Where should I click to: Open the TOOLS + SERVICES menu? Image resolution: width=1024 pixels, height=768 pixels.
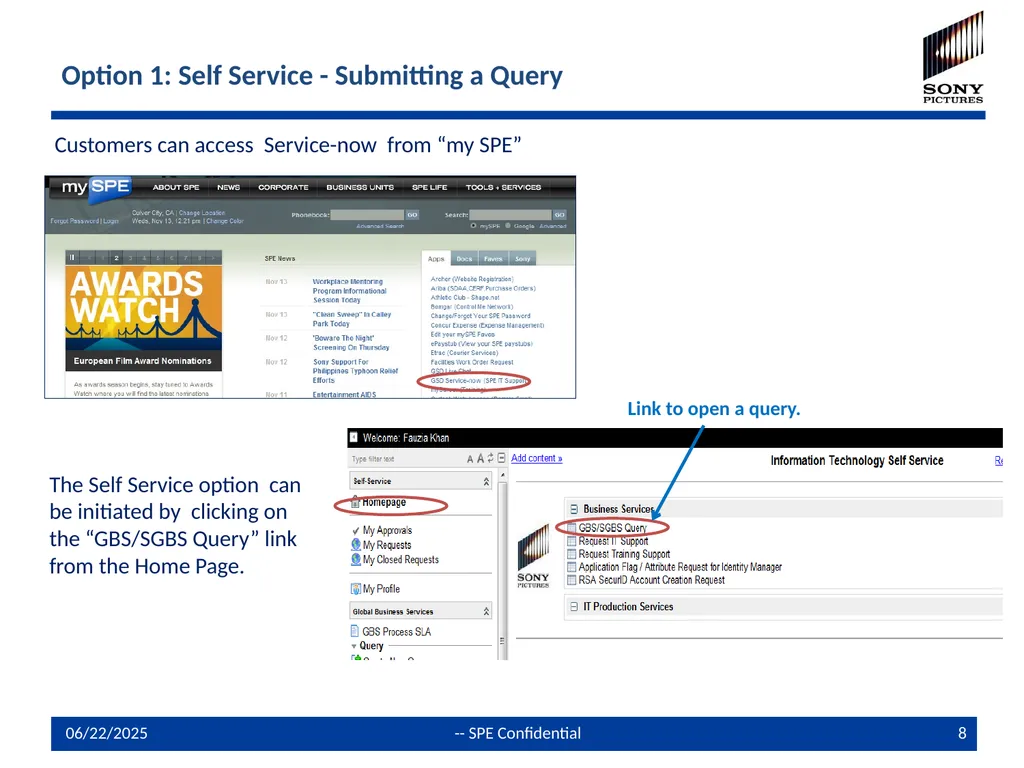(x=504, y=187)
